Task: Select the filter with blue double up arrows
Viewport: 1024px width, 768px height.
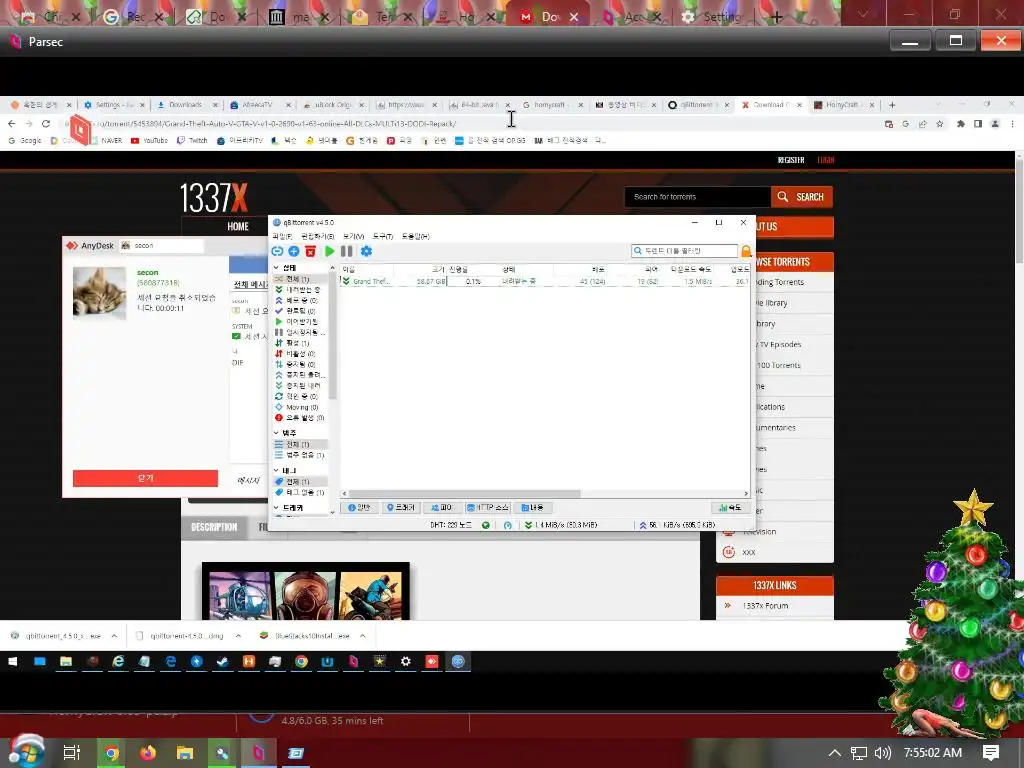Action: (299, 300)
